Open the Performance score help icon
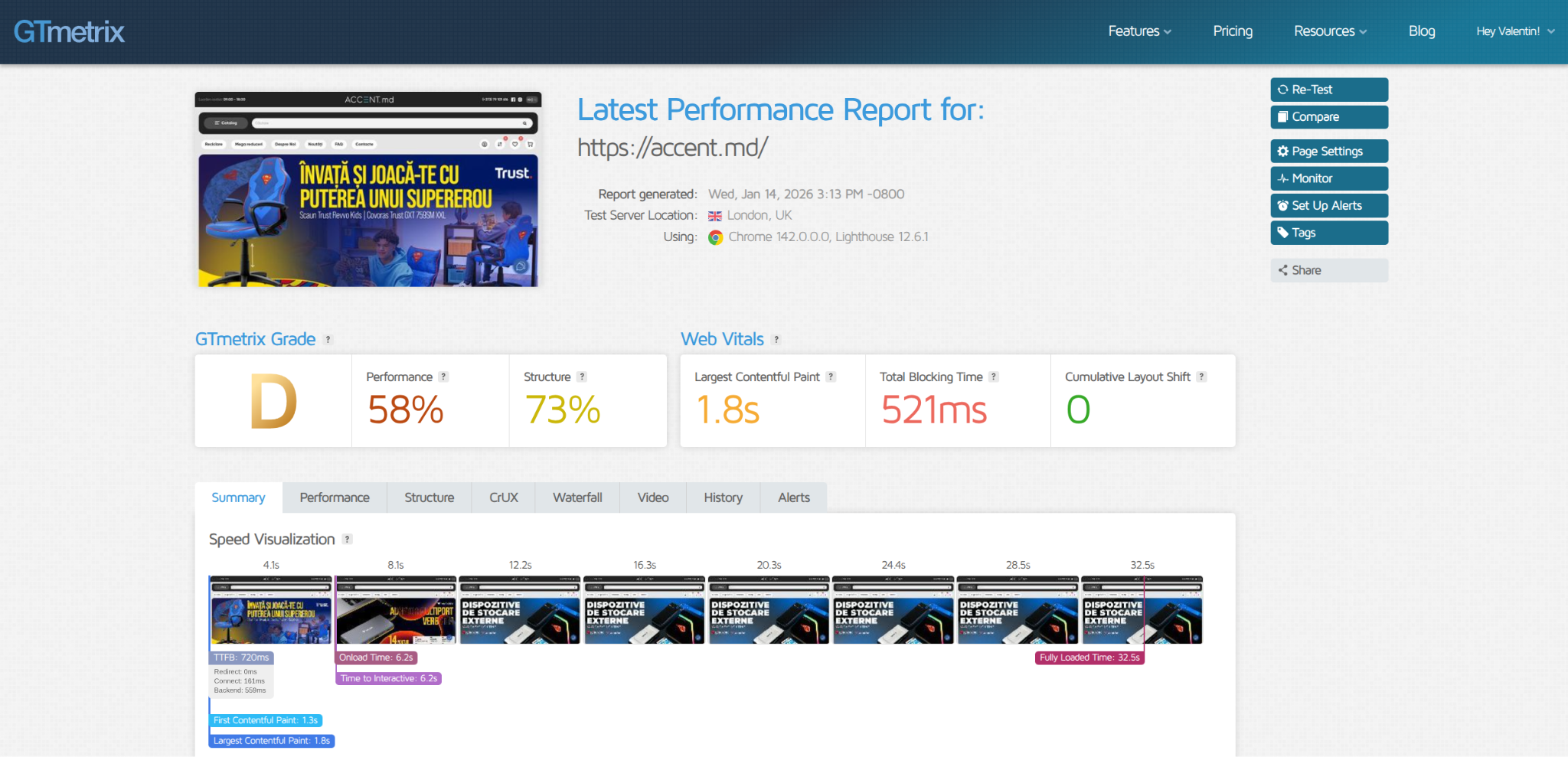This screenshot has height=757, width=1568. click(443, 377)
